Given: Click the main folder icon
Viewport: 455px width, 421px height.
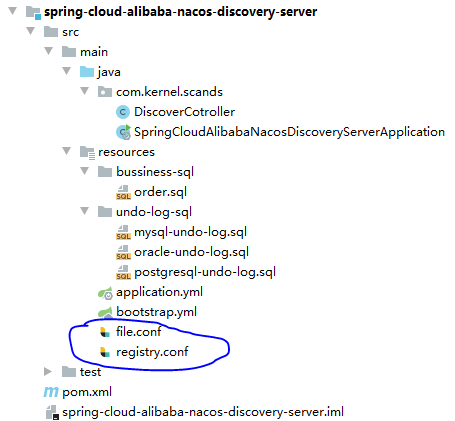Looking at the screenshot, I should coord(69,52).
